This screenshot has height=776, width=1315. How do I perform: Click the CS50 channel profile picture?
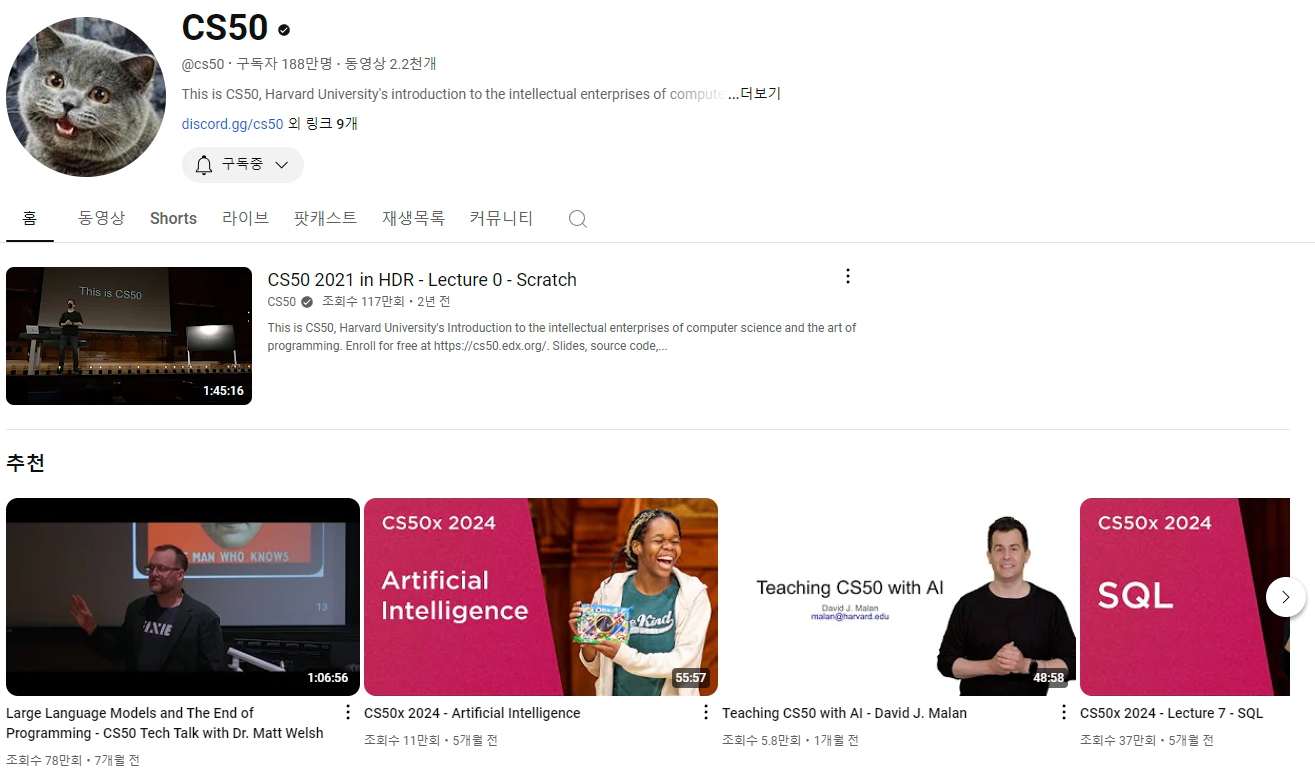click(86, 96)
